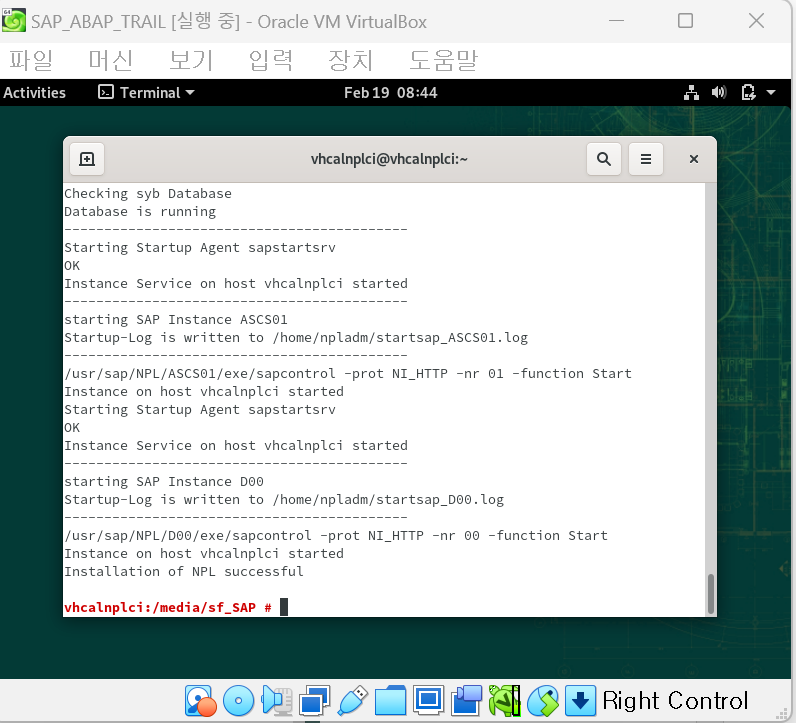796x723 pixels.
Task: Maximize the VirtualBox window
Action: (x=685, y=21)
